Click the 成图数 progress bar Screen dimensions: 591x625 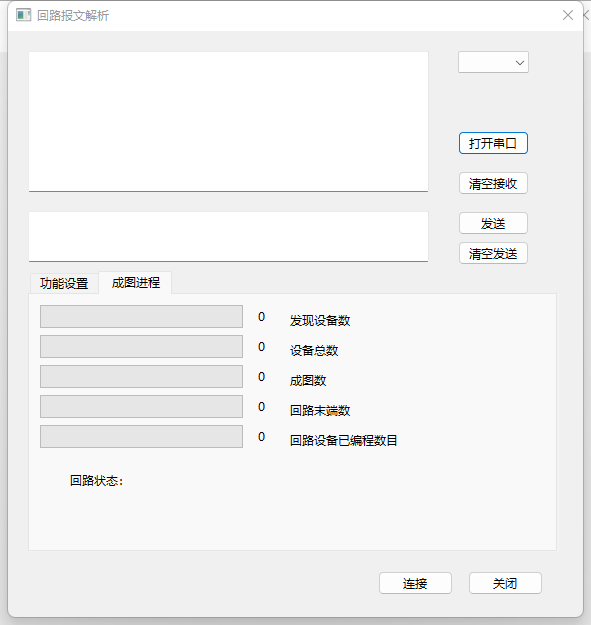click(x=141, y=376)
